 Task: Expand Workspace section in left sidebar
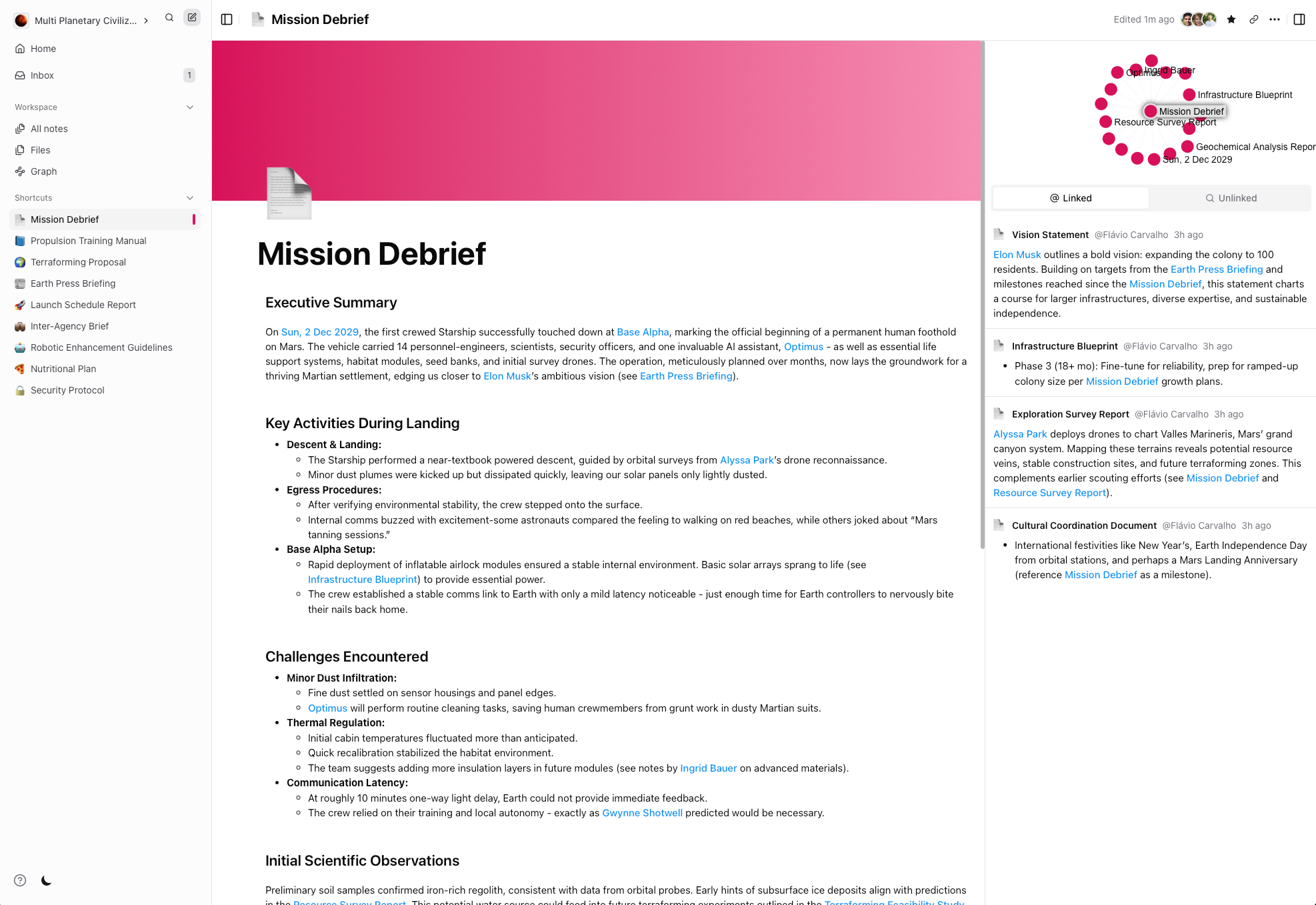(190, 107)
